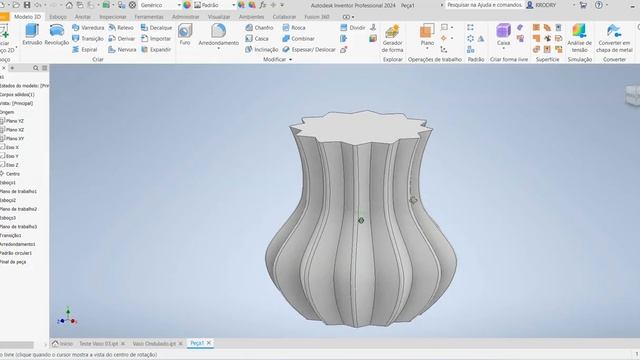
Task: Select the Extrusão tool
Action: 32,34
